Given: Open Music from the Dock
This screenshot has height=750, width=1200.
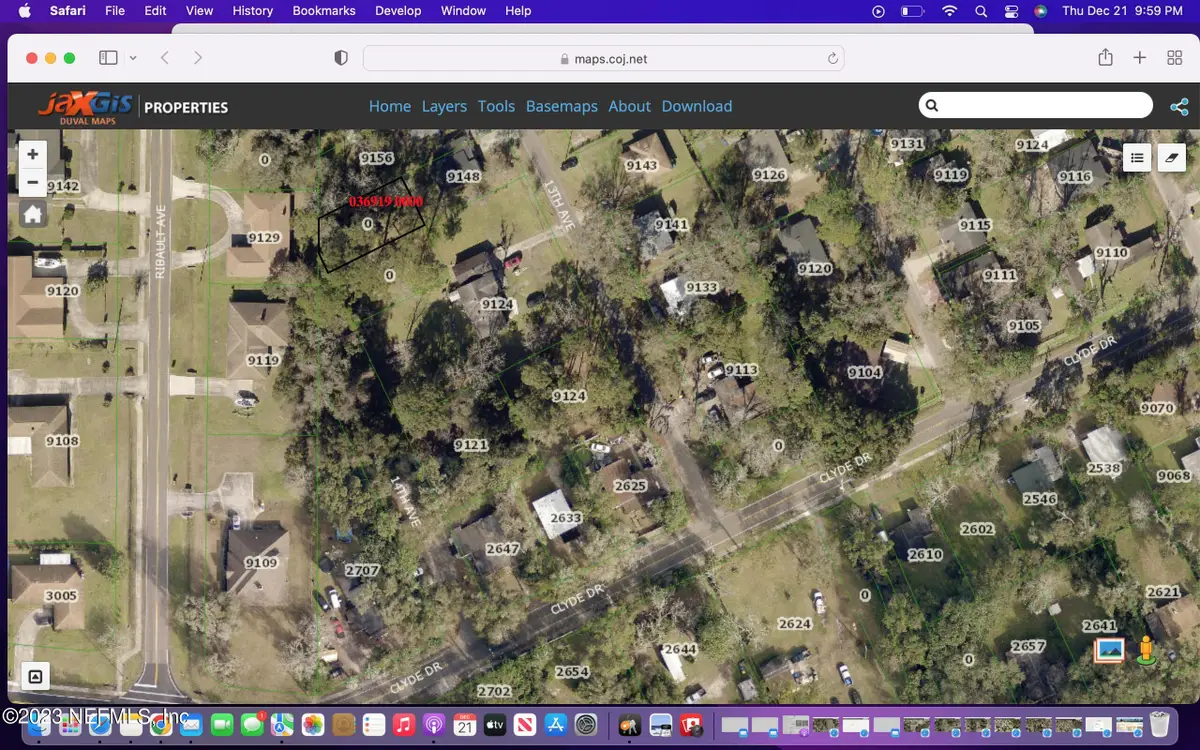Looking at the screenshot, I should coord(404,724).
